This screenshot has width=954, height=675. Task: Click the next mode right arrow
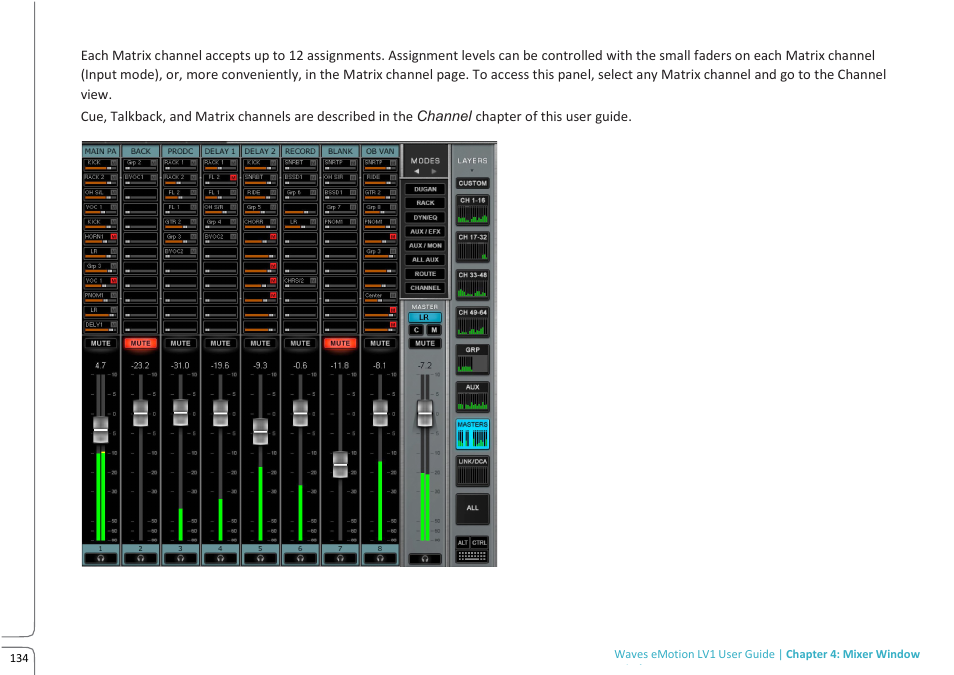[x=434, y=172]
